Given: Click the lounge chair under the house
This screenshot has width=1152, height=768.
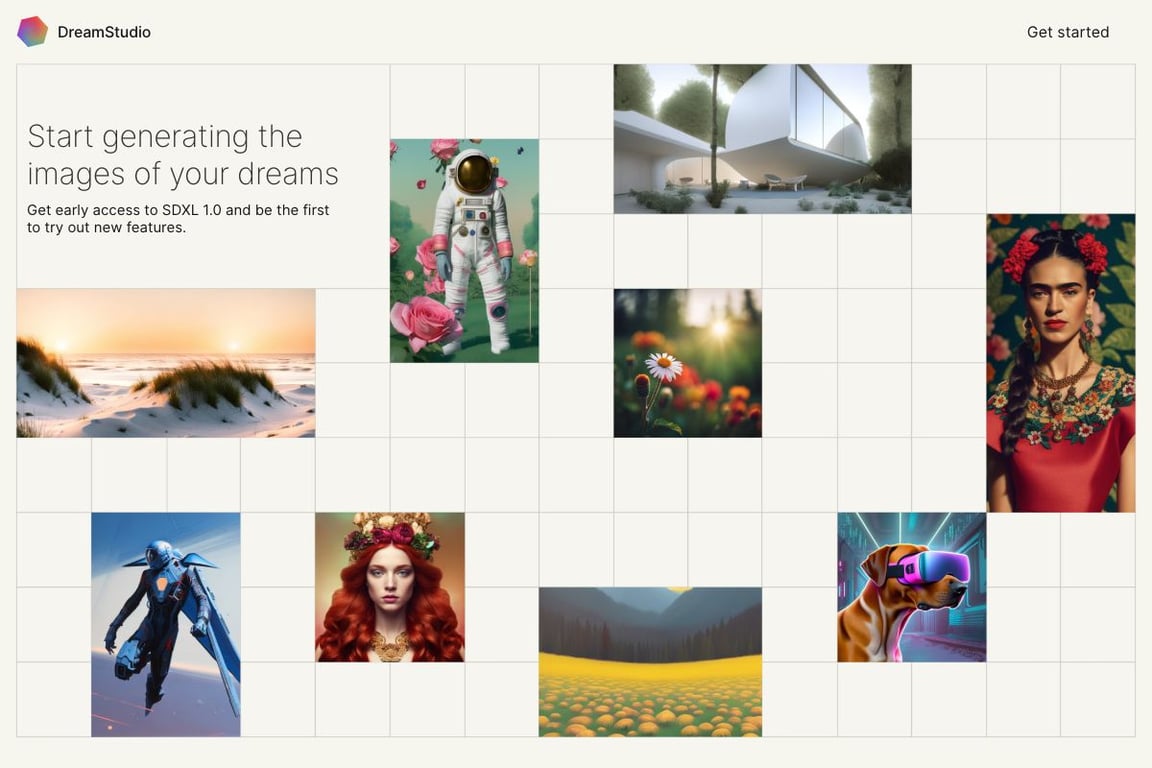Looking at the screenshot, I should tap(785, 181).
